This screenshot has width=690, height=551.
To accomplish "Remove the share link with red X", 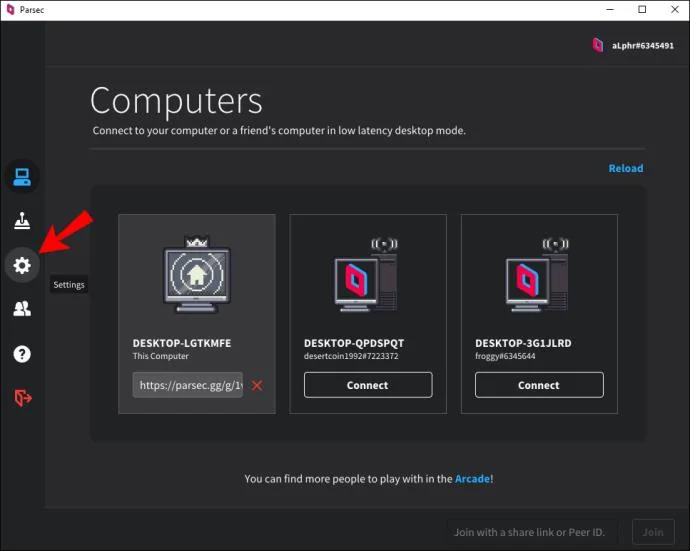I will [x=257, y=386].
